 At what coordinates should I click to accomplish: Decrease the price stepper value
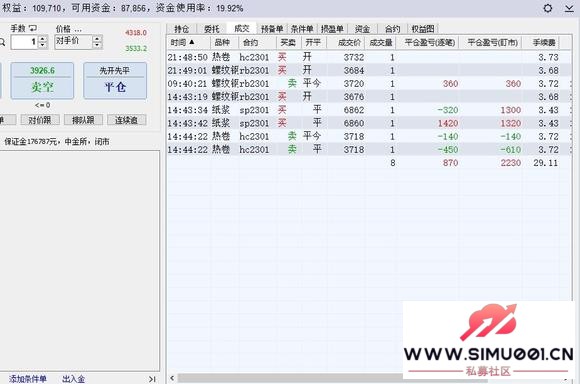click(97, 45)
